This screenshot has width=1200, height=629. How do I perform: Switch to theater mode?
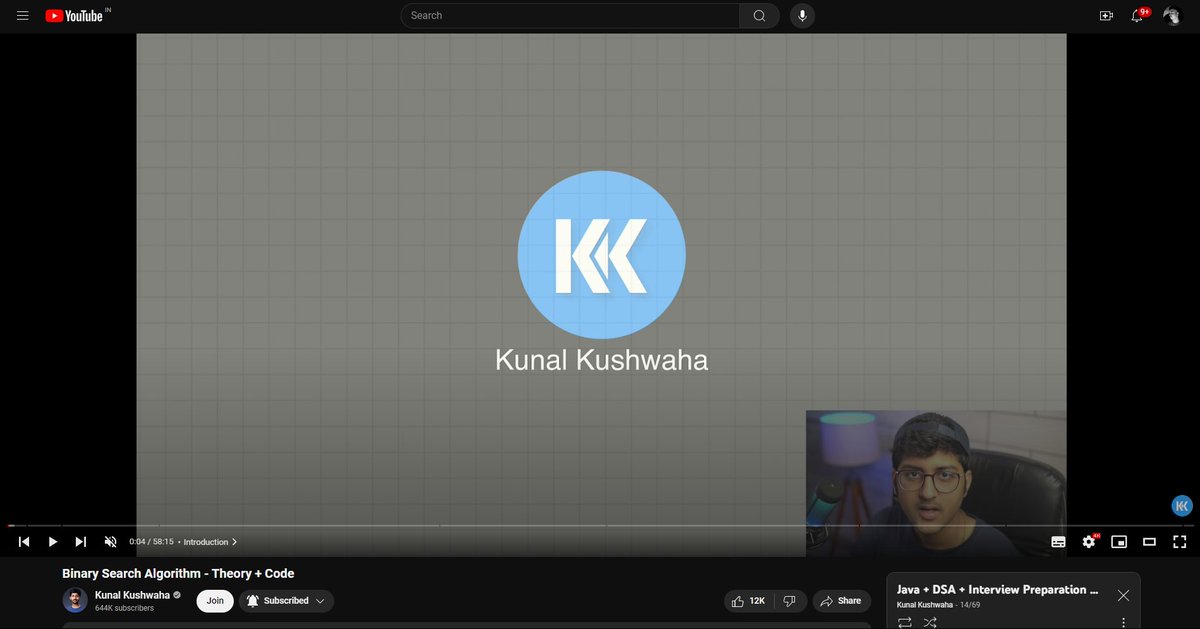click(1149, 542)
